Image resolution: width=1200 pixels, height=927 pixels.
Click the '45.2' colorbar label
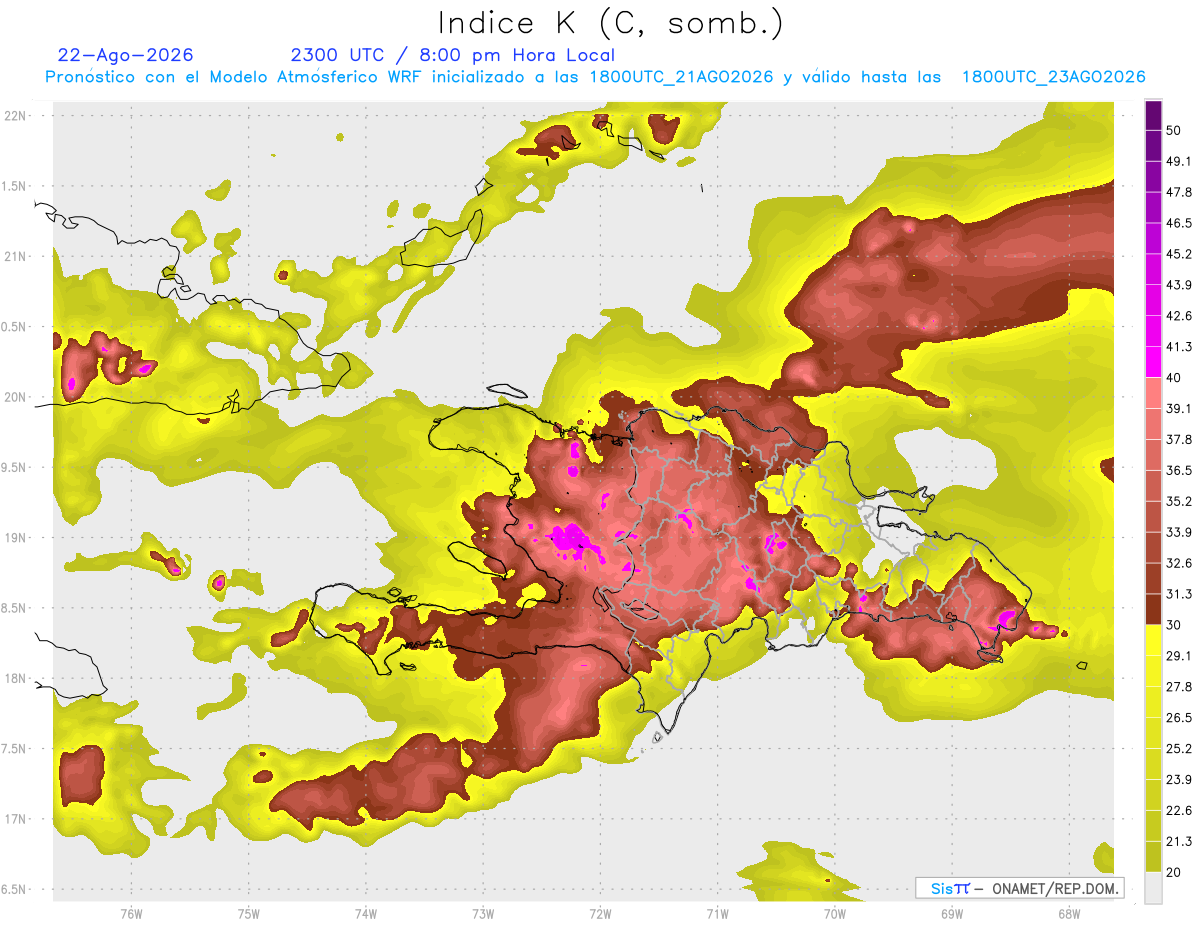click(x=1179, y=254)
